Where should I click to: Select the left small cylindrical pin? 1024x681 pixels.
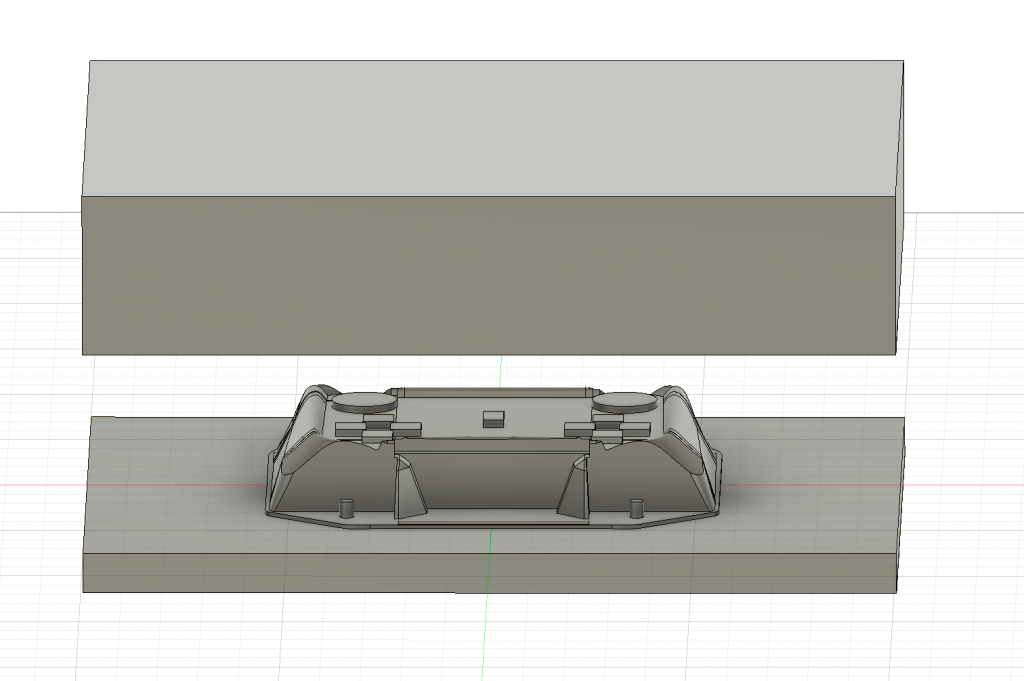click(x=348, y=506)
